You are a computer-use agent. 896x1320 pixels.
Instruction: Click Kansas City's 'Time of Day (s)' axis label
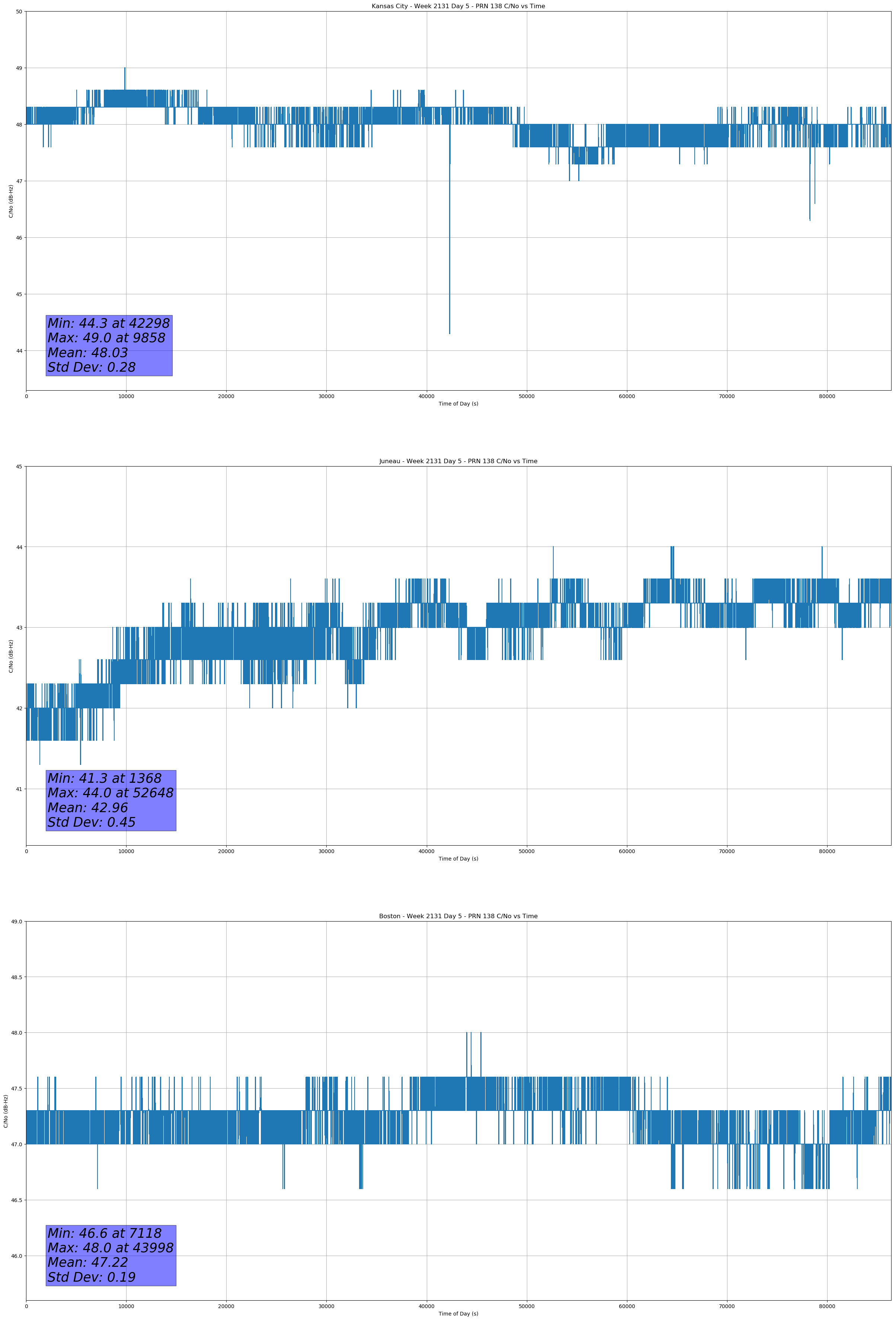tap(458, 404)
